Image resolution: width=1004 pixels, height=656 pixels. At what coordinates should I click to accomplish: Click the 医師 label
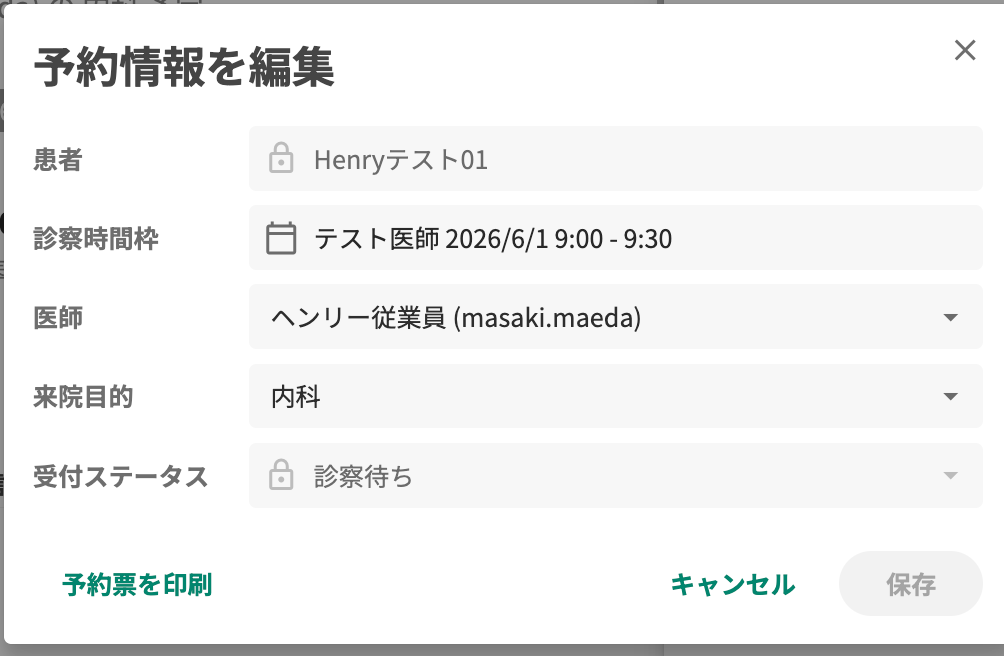click(58, 318)
